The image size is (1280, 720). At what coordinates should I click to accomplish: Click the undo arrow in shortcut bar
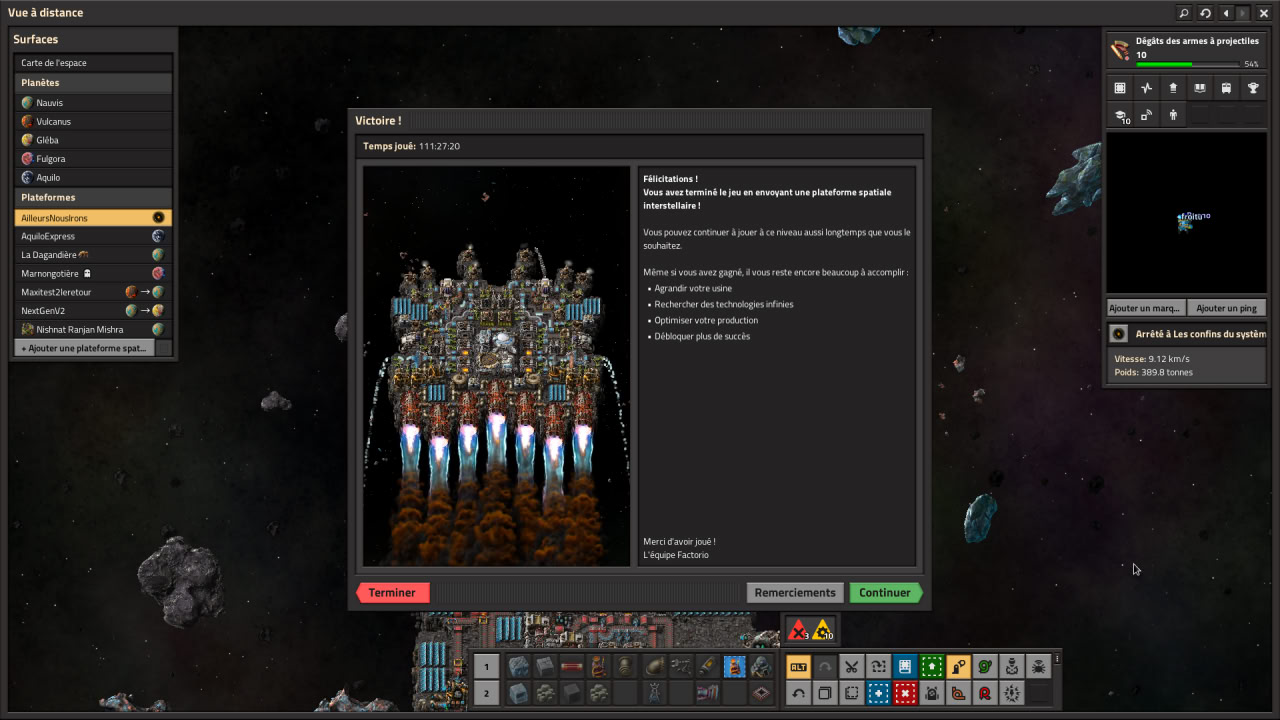point(798,693)
